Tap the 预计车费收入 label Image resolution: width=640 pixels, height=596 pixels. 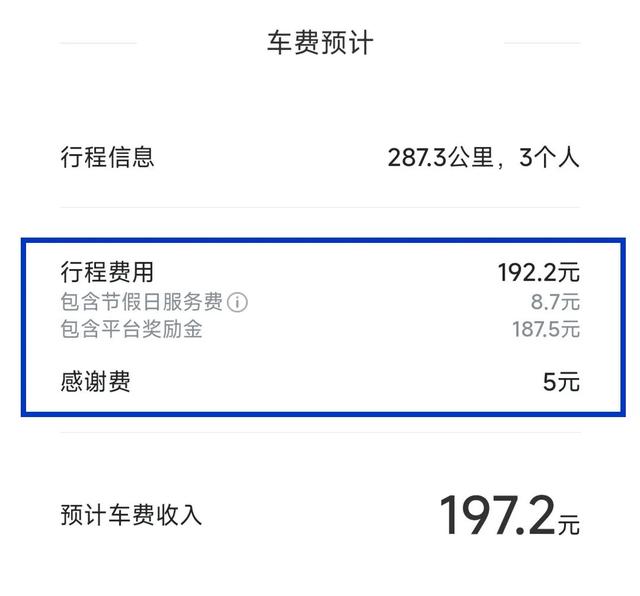pos(131,515)
